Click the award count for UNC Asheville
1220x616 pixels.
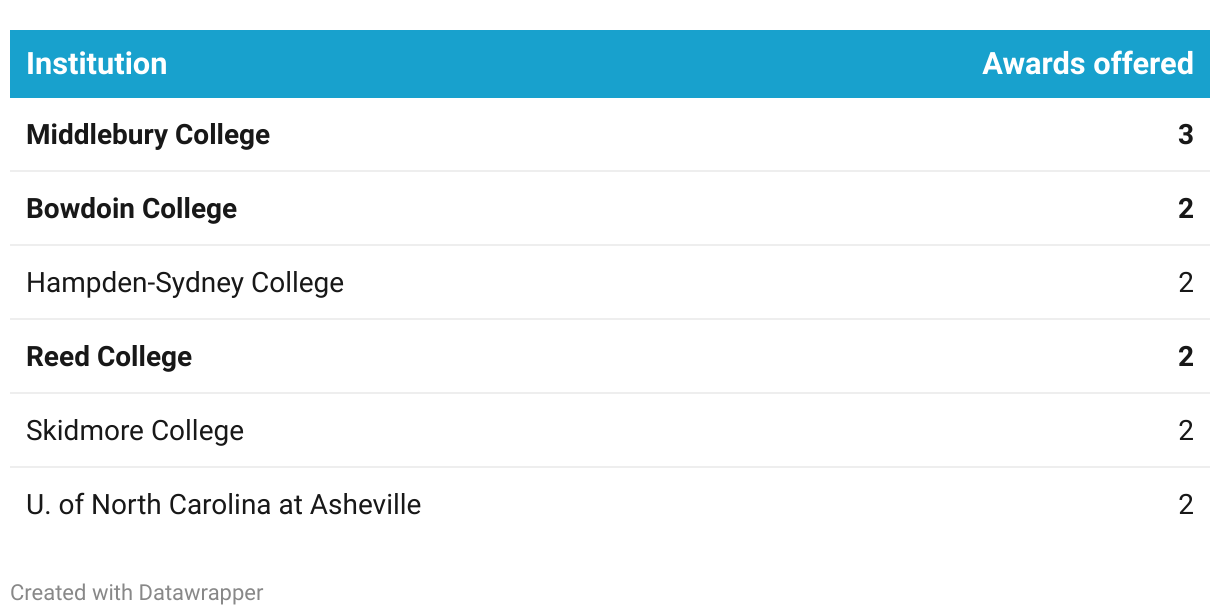coord(1186,505)
